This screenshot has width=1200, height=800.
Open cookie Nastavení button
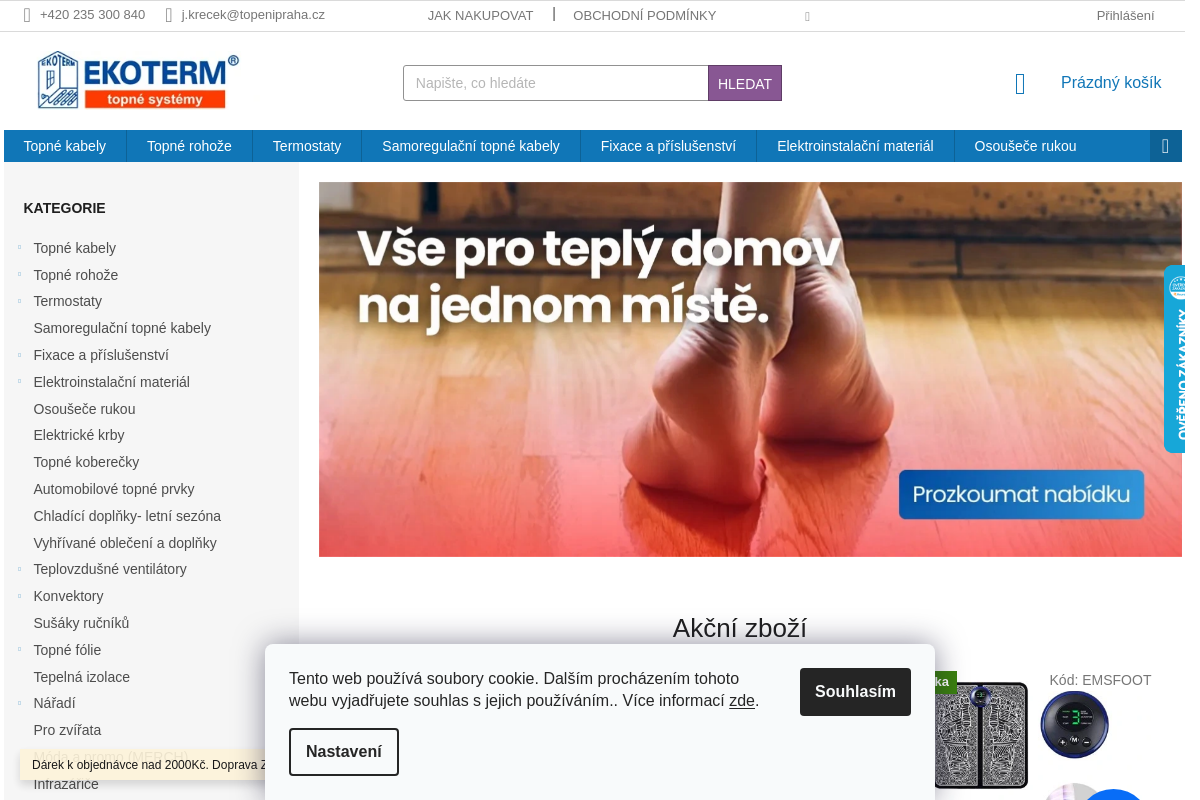click(x=344, y=752)
